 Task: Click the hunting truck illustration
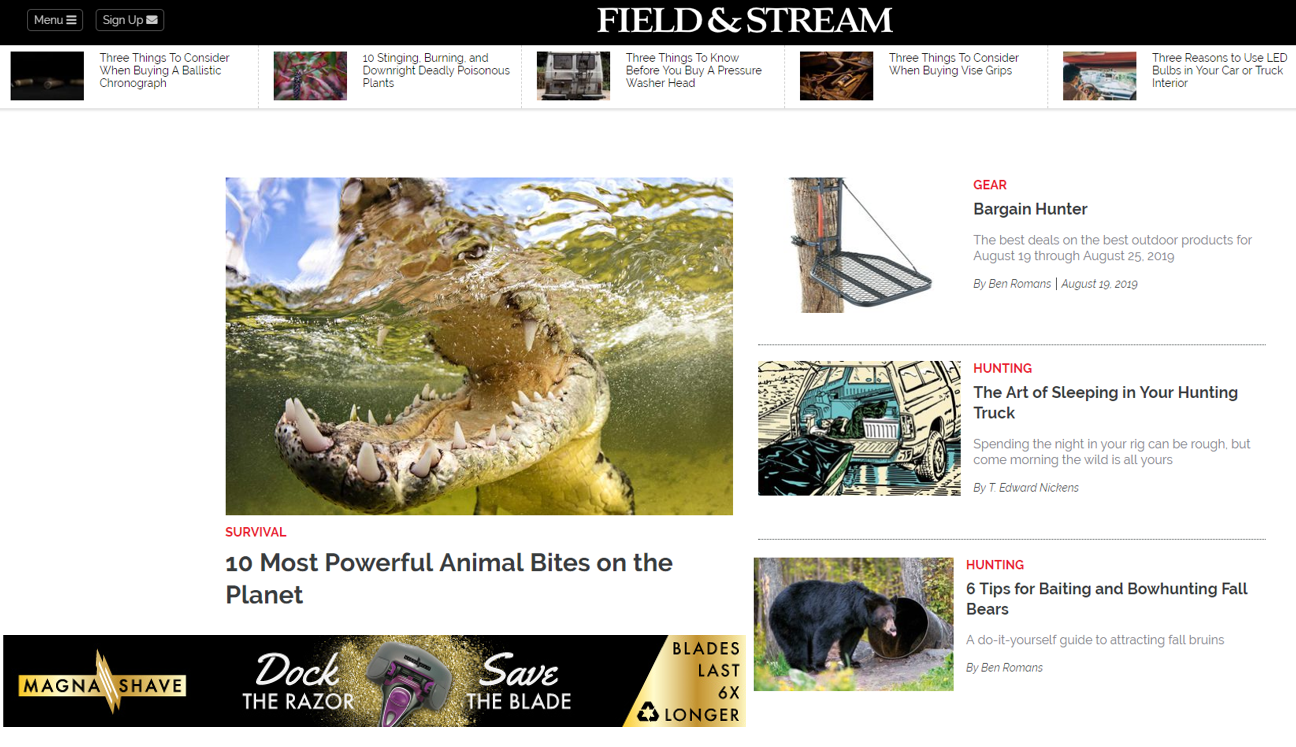pos(859,428)
